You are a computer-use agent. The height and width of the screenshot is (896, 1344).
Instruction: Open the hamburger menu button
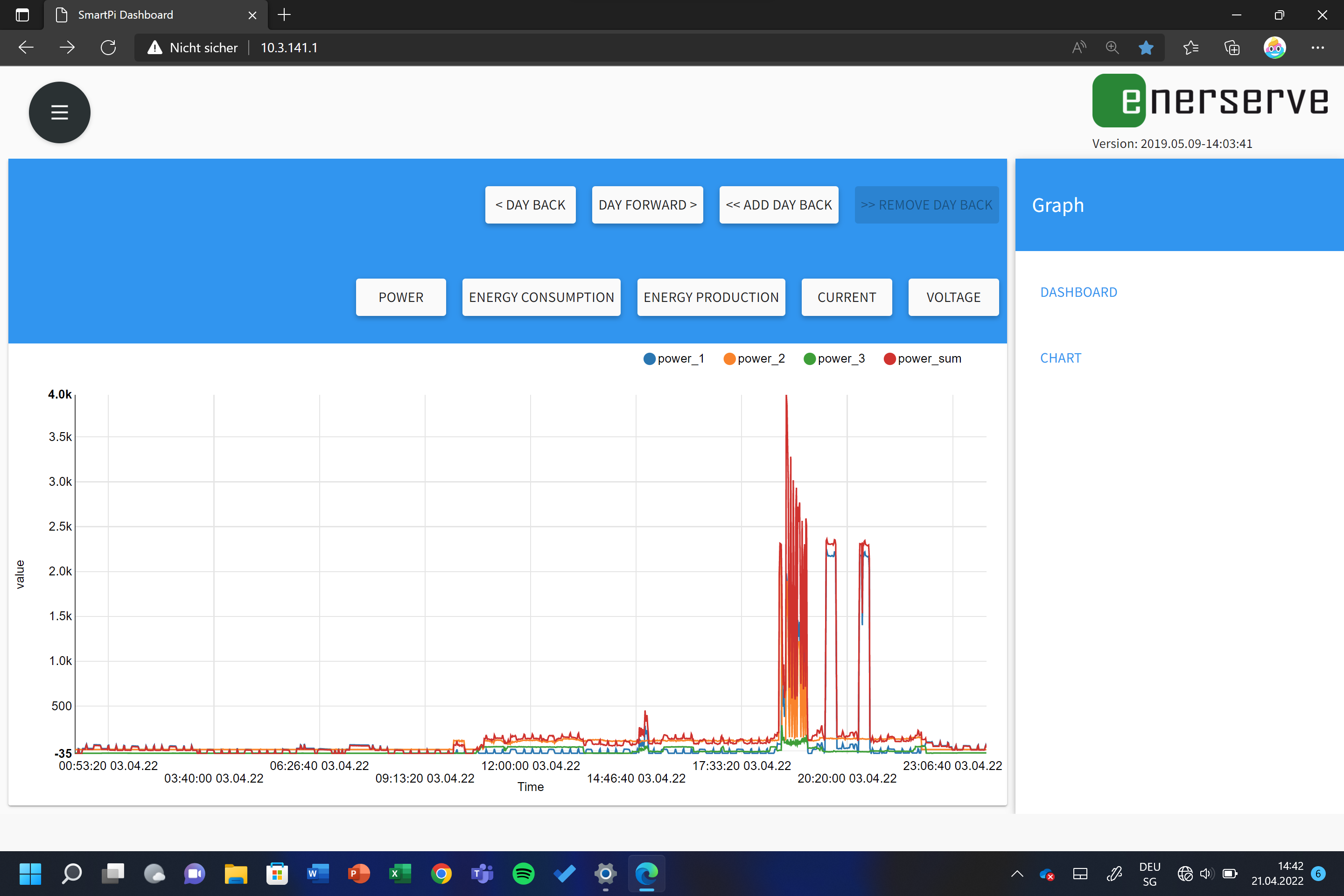point(59,112)
